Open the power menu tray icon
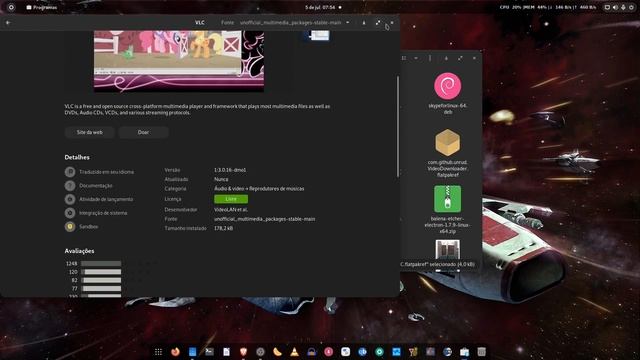This screenshot has height=360, width=640. (631, 7)
